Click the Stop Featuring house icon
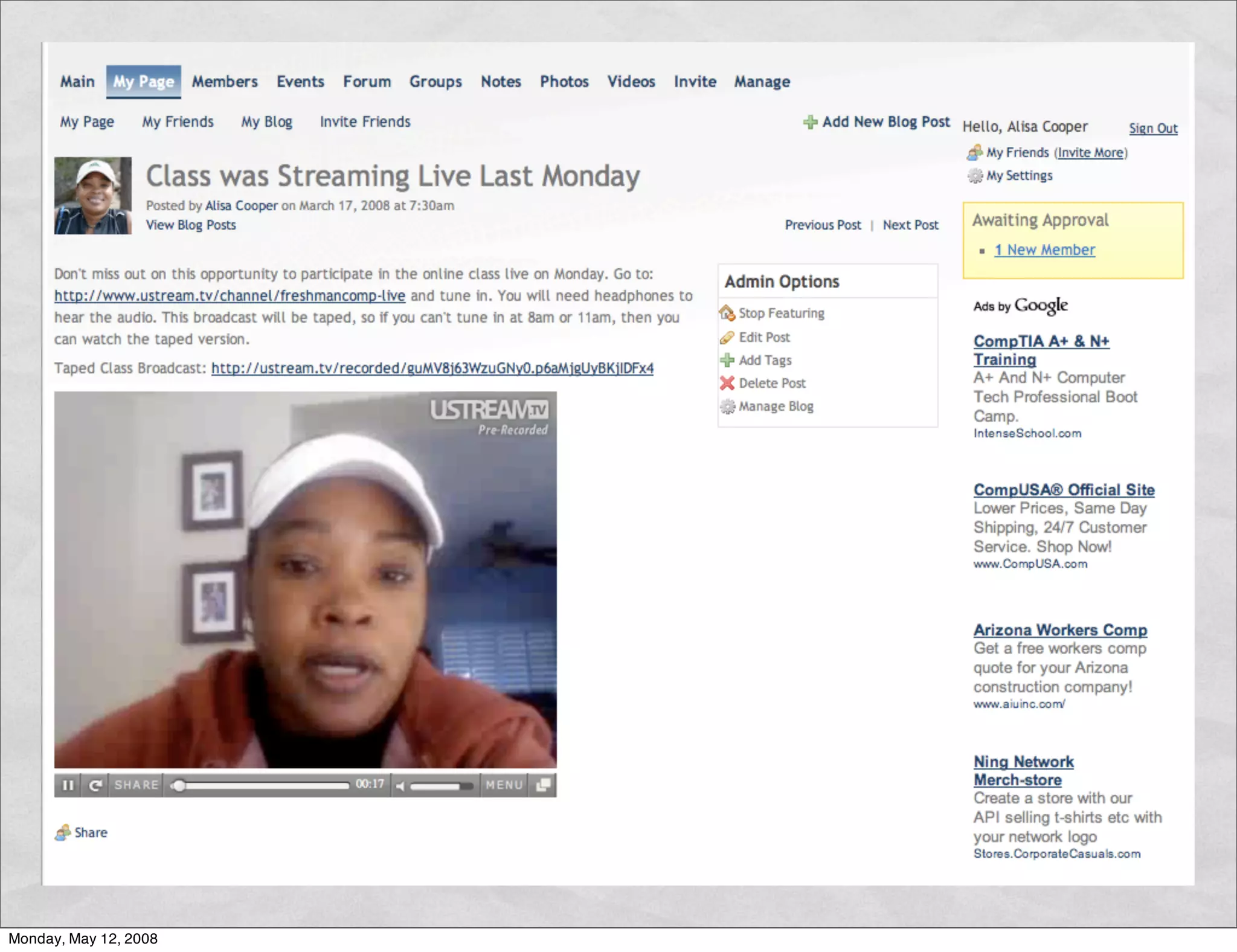Screen dimensions: 1237x952 pyautogui.click(x=727, y=313)
